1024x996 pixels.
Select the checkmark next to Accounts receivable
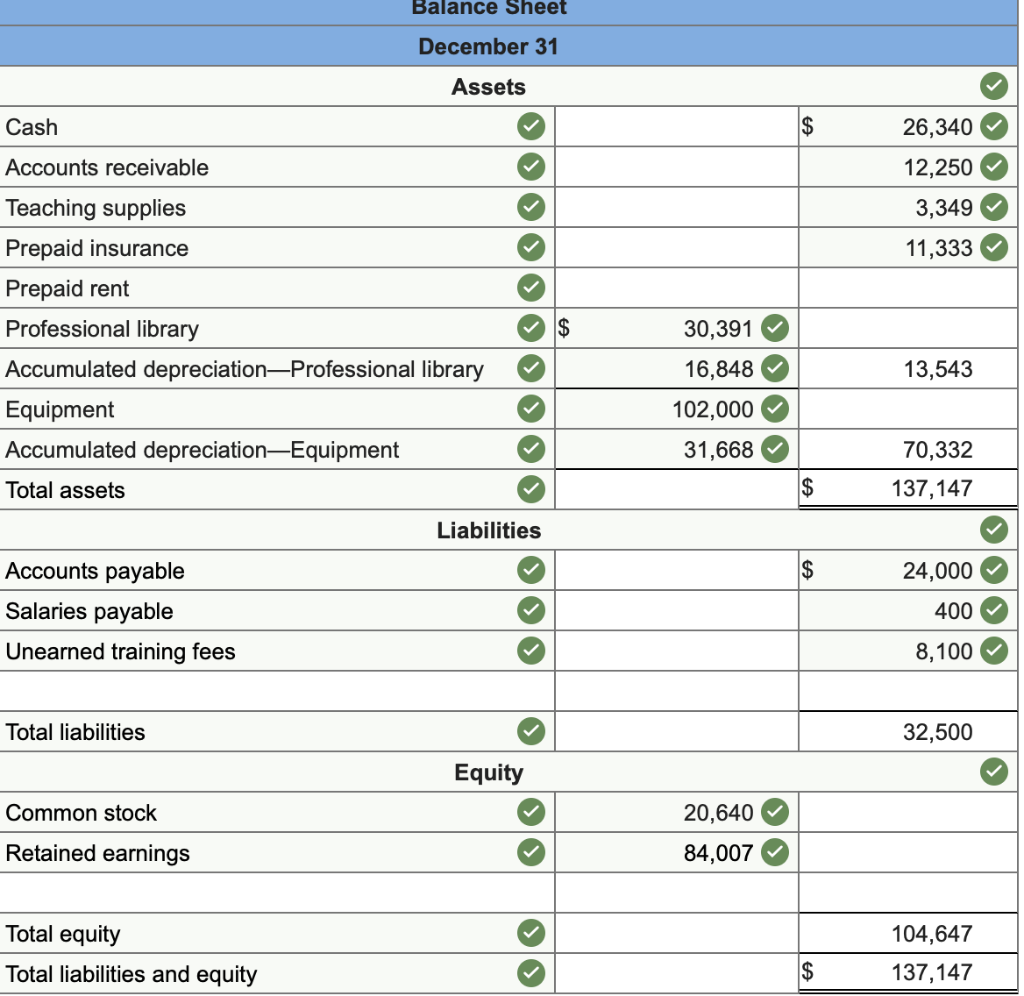point(528,167)
